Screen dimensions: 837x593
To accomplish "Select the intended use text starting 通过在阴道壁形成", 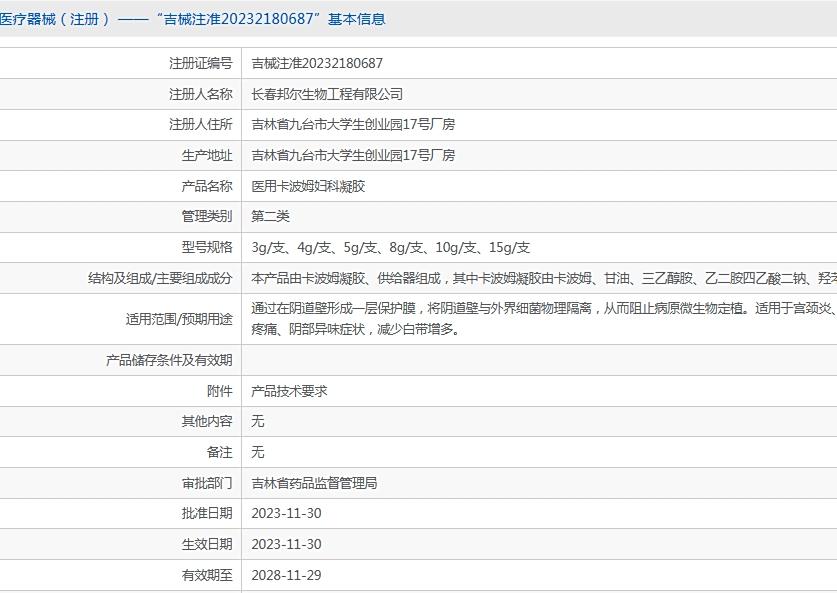I will point(544,319).
